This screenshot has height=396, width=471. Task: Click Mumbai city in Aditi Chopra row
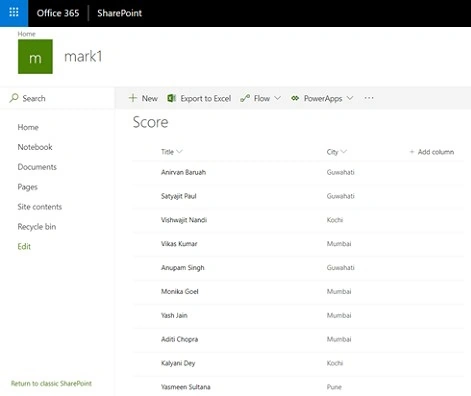[x=339, y=339]
